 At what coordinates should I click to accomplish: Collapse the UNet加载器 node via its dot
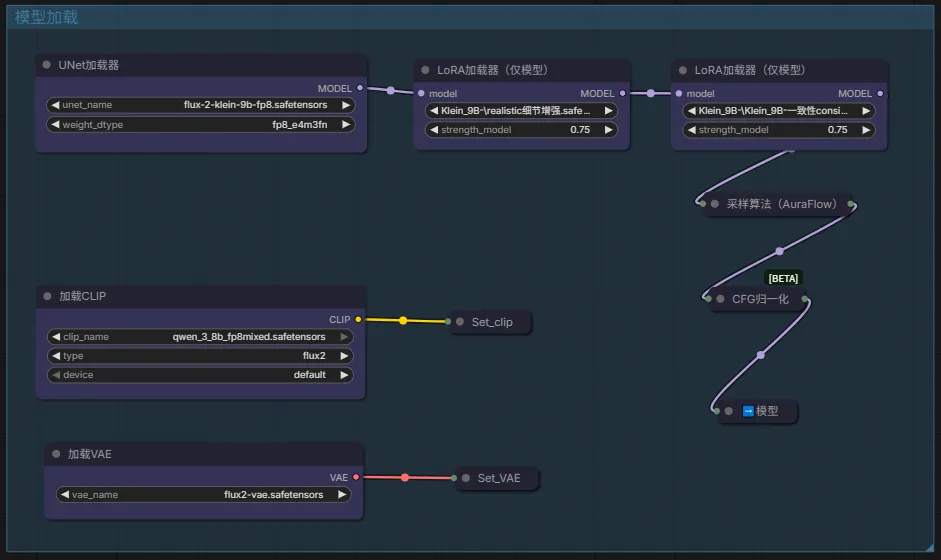(46, 65)
